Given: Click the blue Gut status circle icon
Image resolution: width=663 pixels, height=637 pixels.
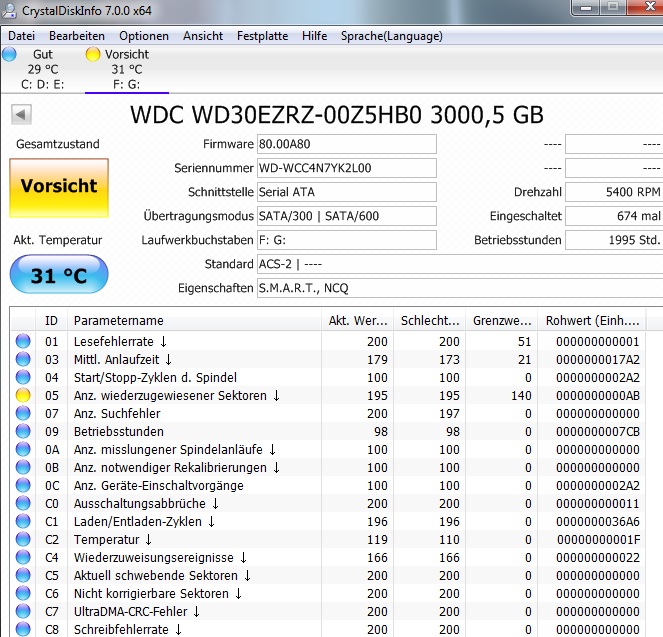Looking at the screenshot, I should coord(9,54).
